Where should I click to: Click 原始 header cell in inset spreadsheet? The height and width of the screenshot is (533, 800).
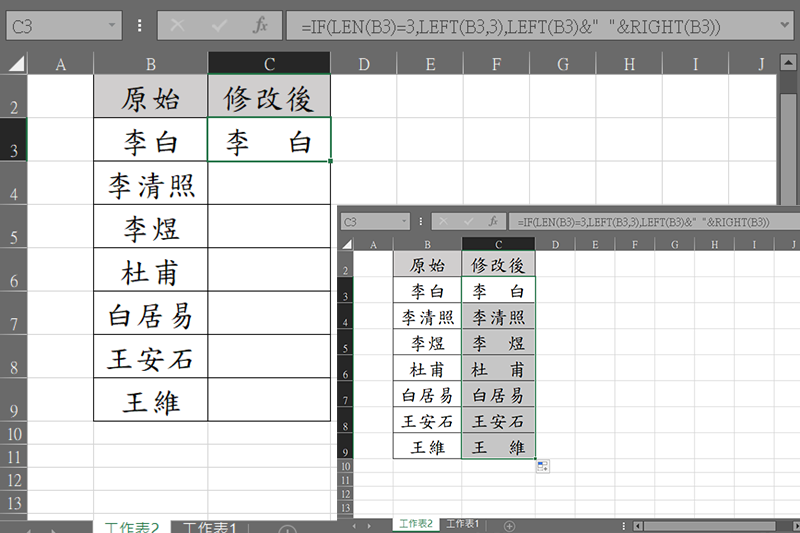tap(427, 264)
